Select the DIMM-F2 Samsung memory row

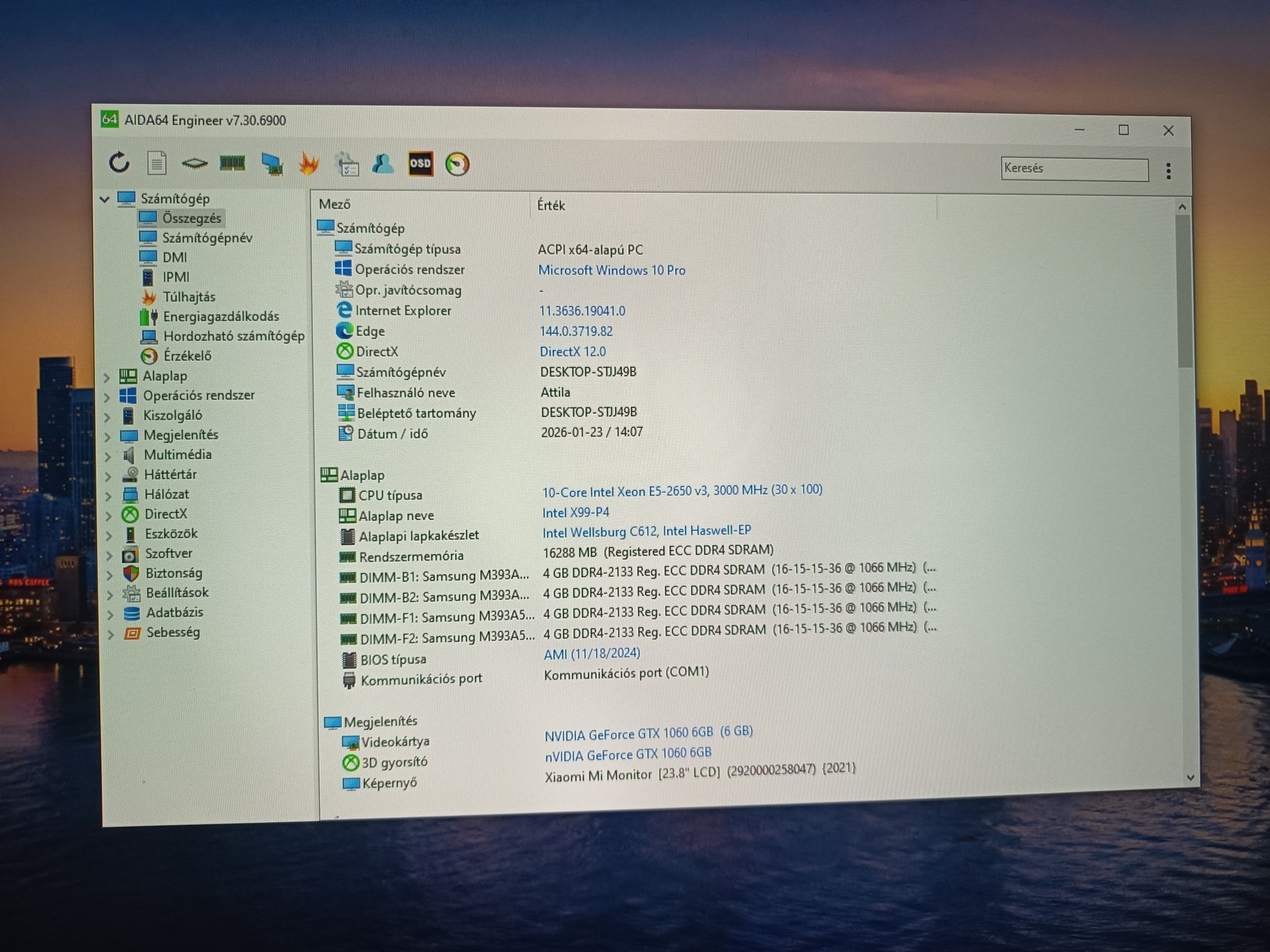(638, 634)
